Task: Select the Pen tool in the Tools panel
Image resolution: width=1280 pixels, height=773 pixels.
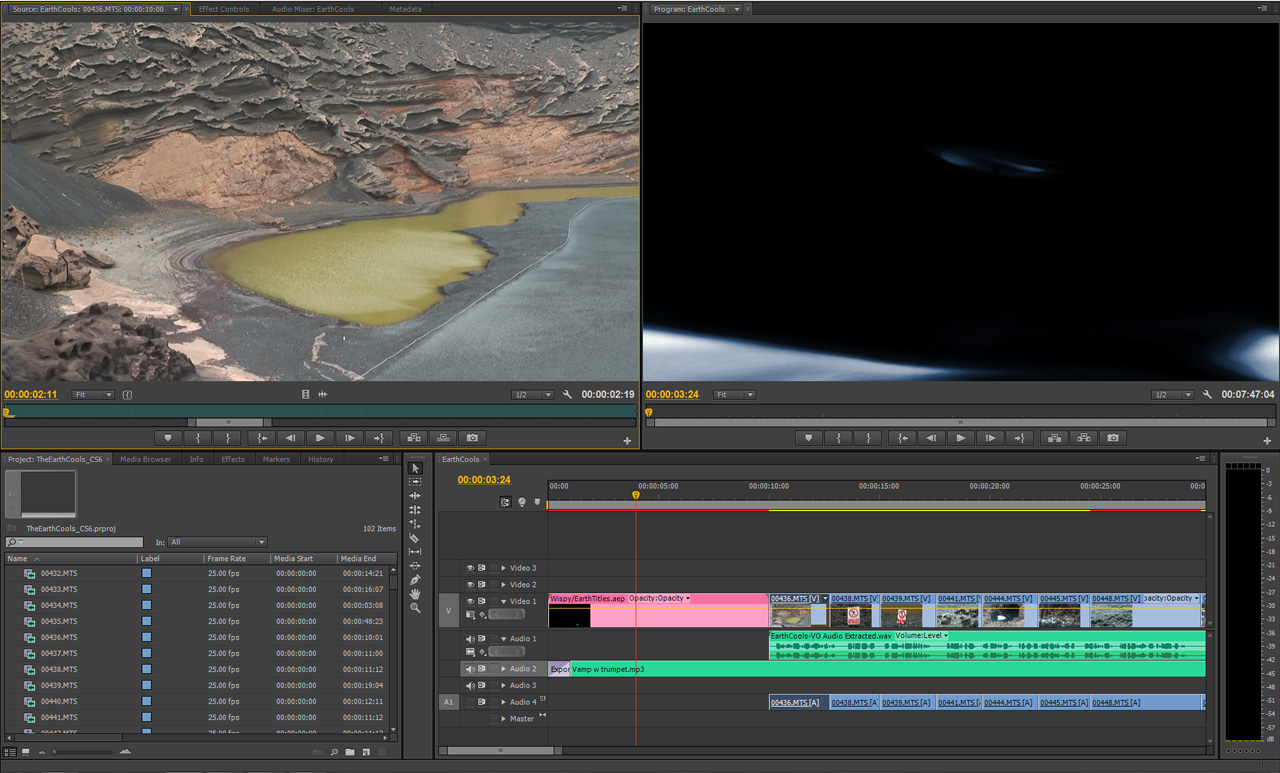Action: point(415,580)
